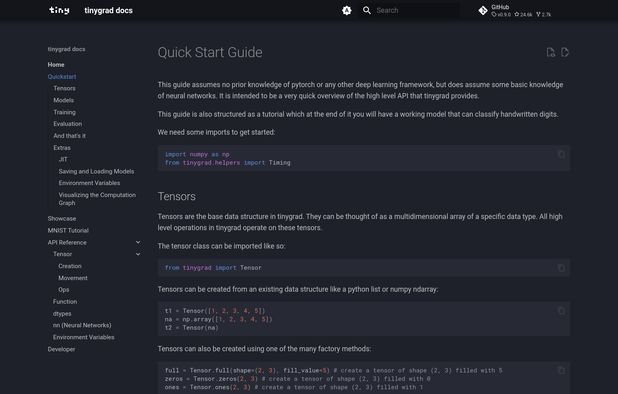Image resolution: width=618 pixels, height=394 pixels.
Task: Open the MNIST Tutorial page
Action: tap(68, 230)
